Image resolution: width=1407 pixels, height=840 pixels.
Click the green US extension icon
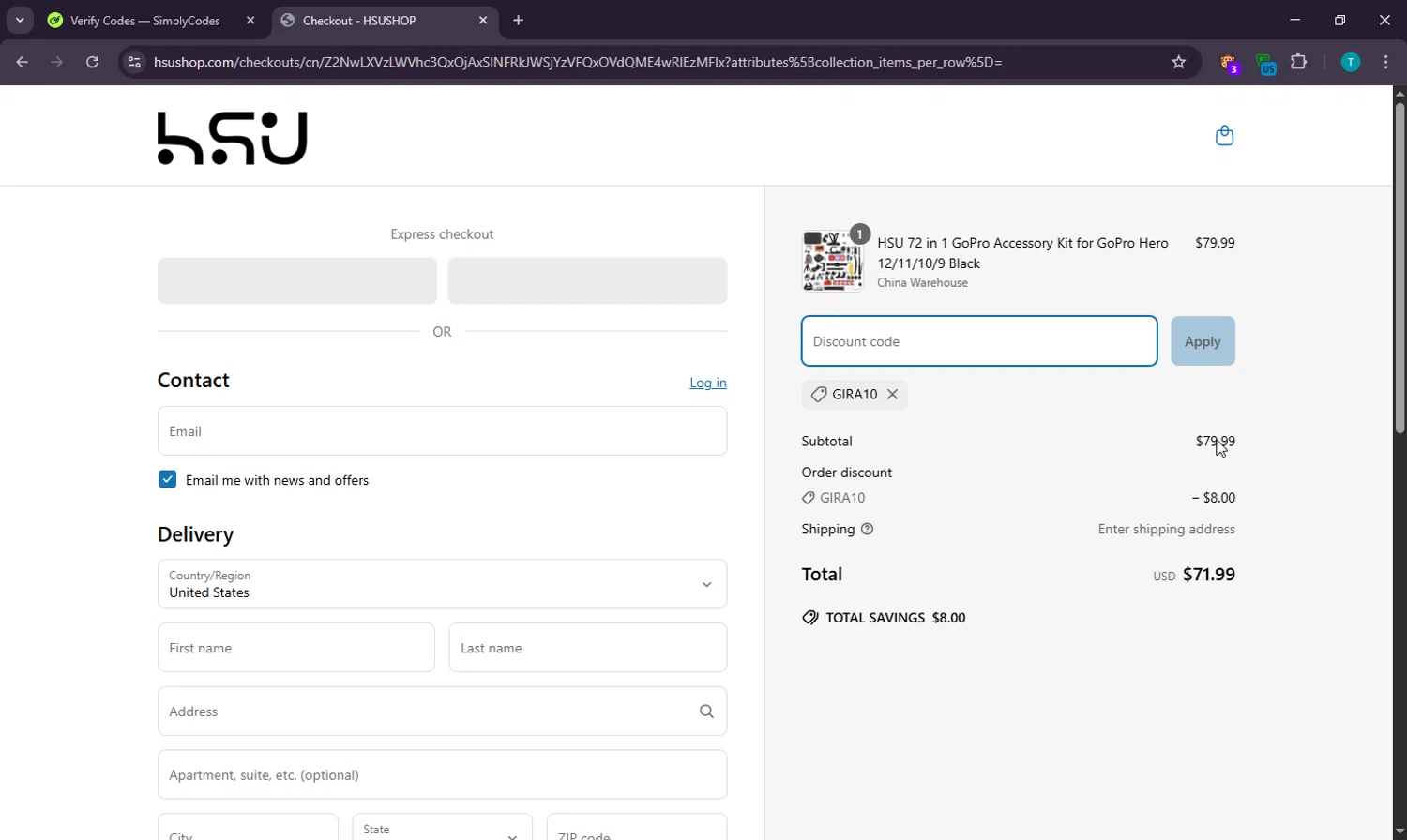coord(1266,64)
